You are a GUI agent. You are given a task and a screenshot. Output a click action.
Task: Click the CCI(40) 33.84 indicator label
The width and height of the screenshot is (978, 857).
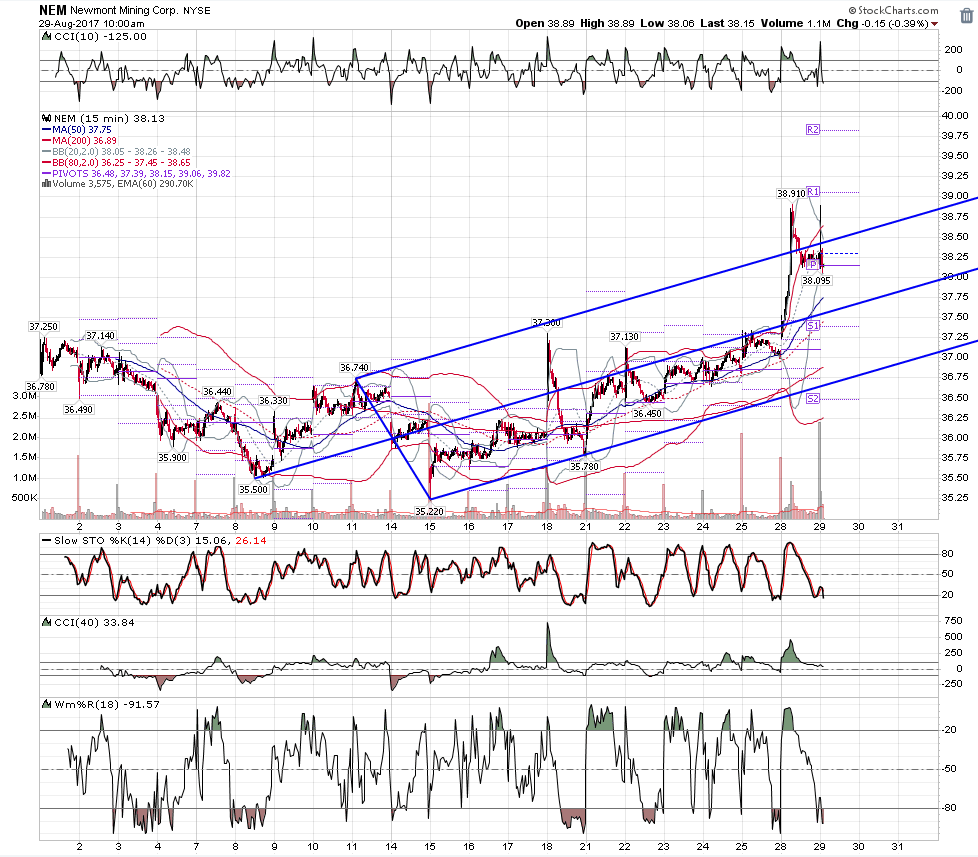[94, 622]
